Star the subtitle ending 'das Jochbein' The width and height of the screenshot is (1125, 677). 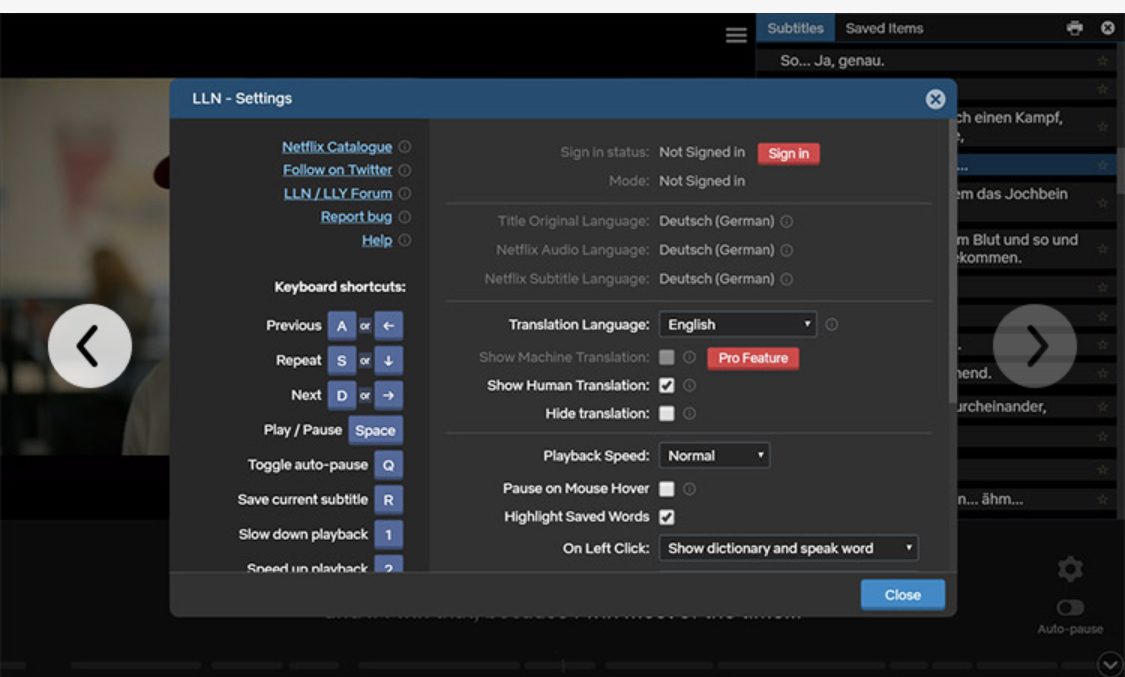pyautogui.click(x=1102, y=203)
